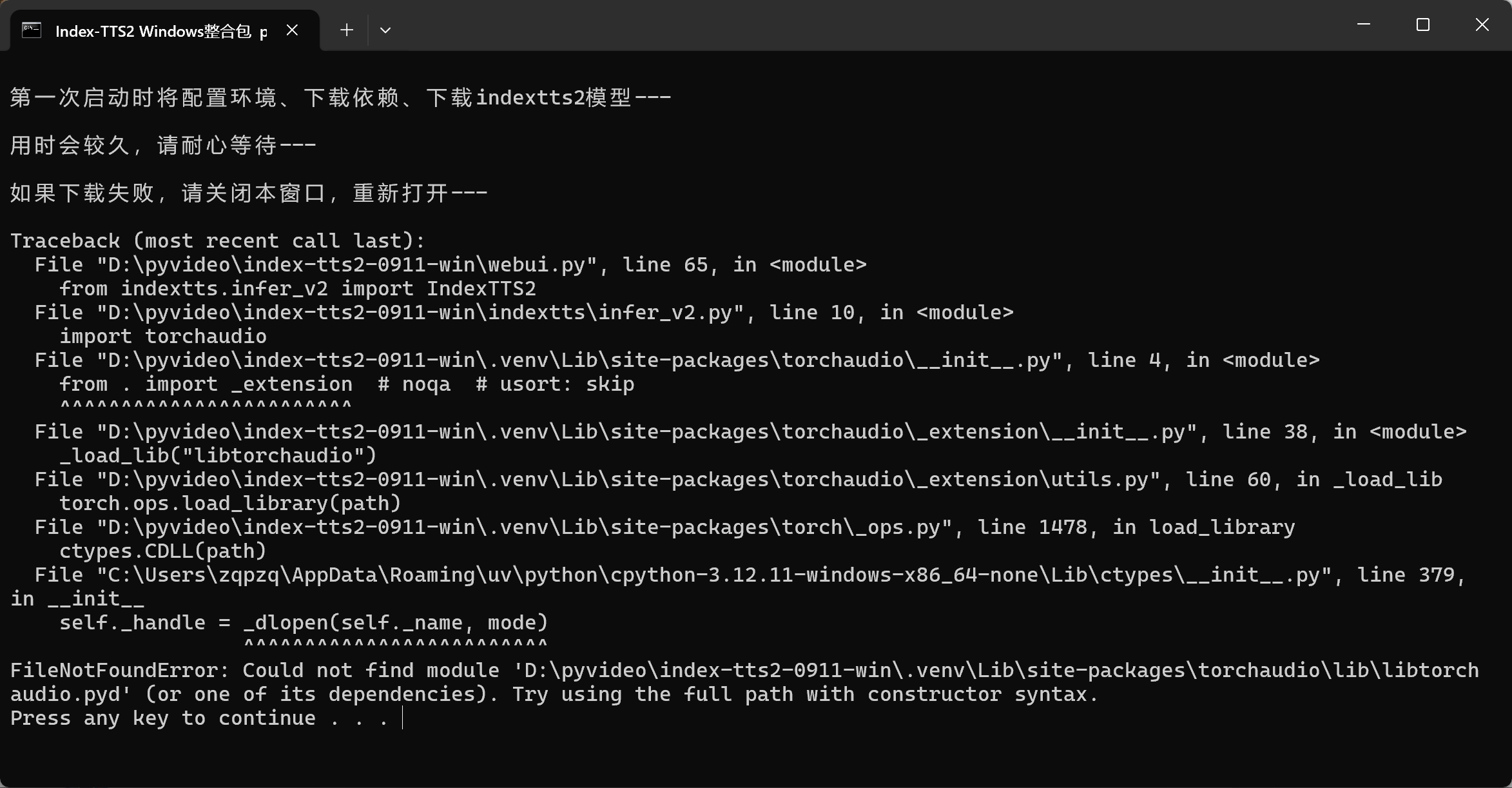Image resolution: width=1512 pixels, height=788 pixels.
Task: Click the 'from indextts.infer_v2 import IndexTTS2' line
Action: (297, 289)
